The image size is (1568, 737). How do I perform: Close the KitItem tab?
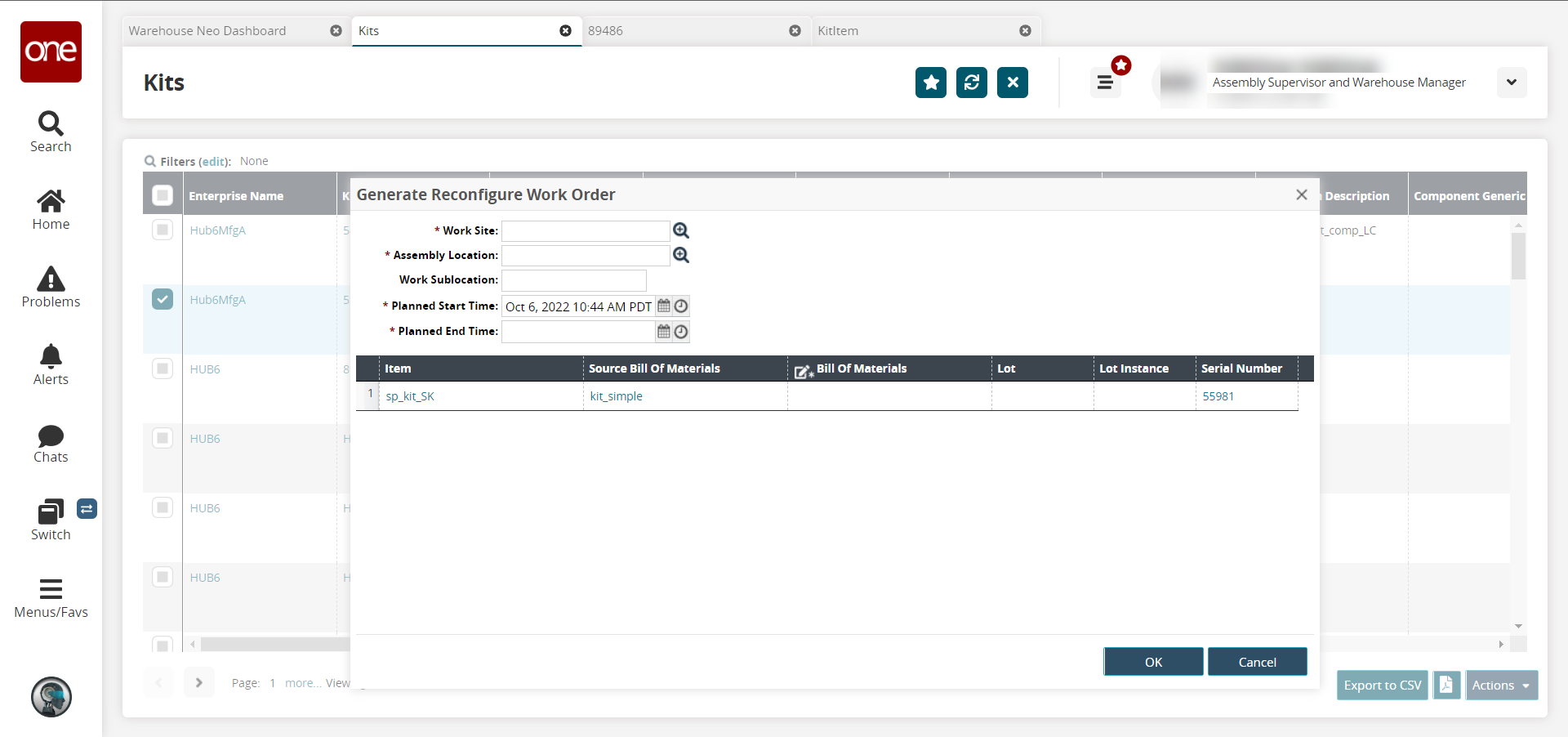pos(1025,31)
